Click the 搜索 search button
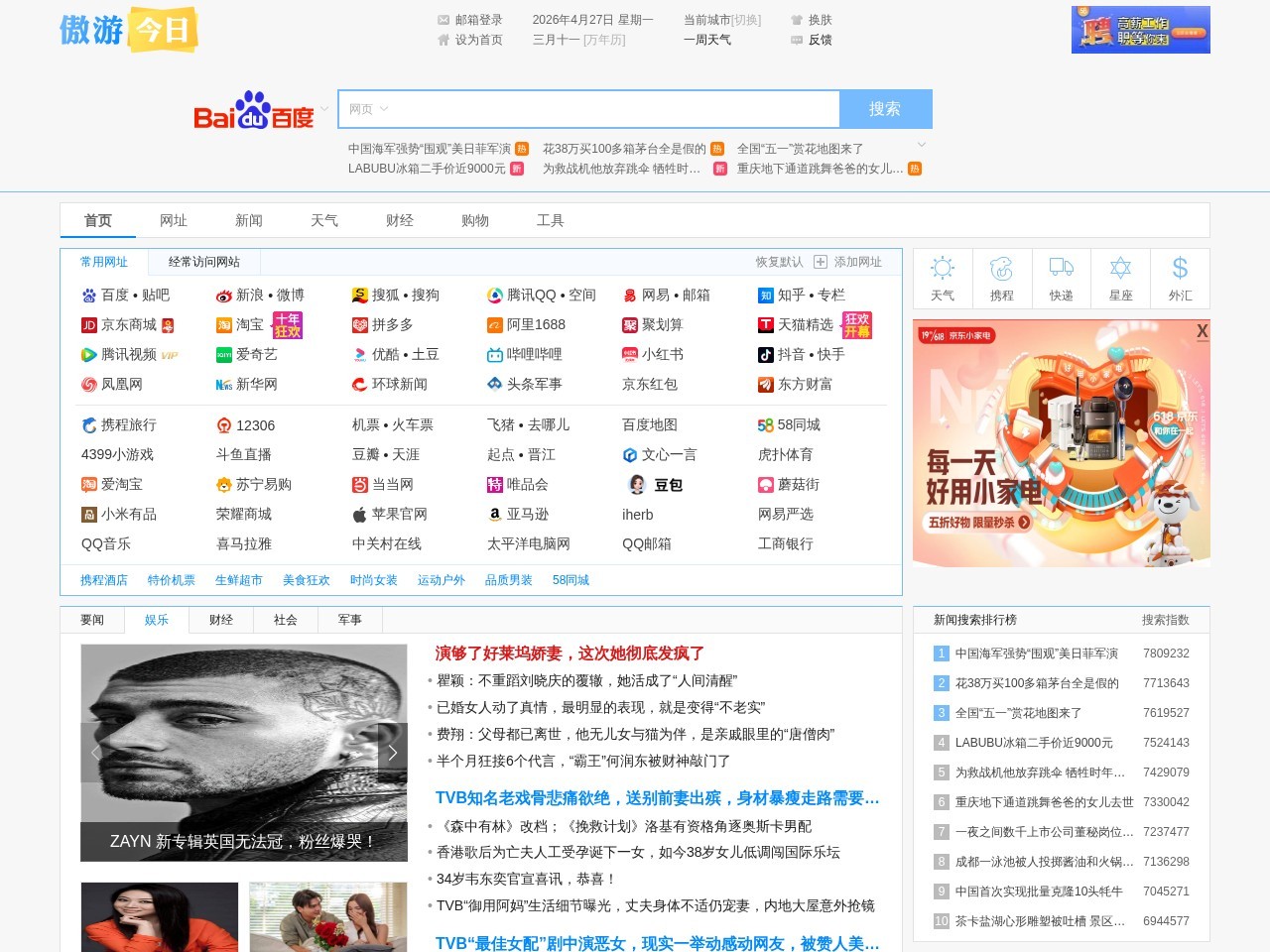Image resolution: width=1270 pixels, height=952 pixels. (885, 109)
